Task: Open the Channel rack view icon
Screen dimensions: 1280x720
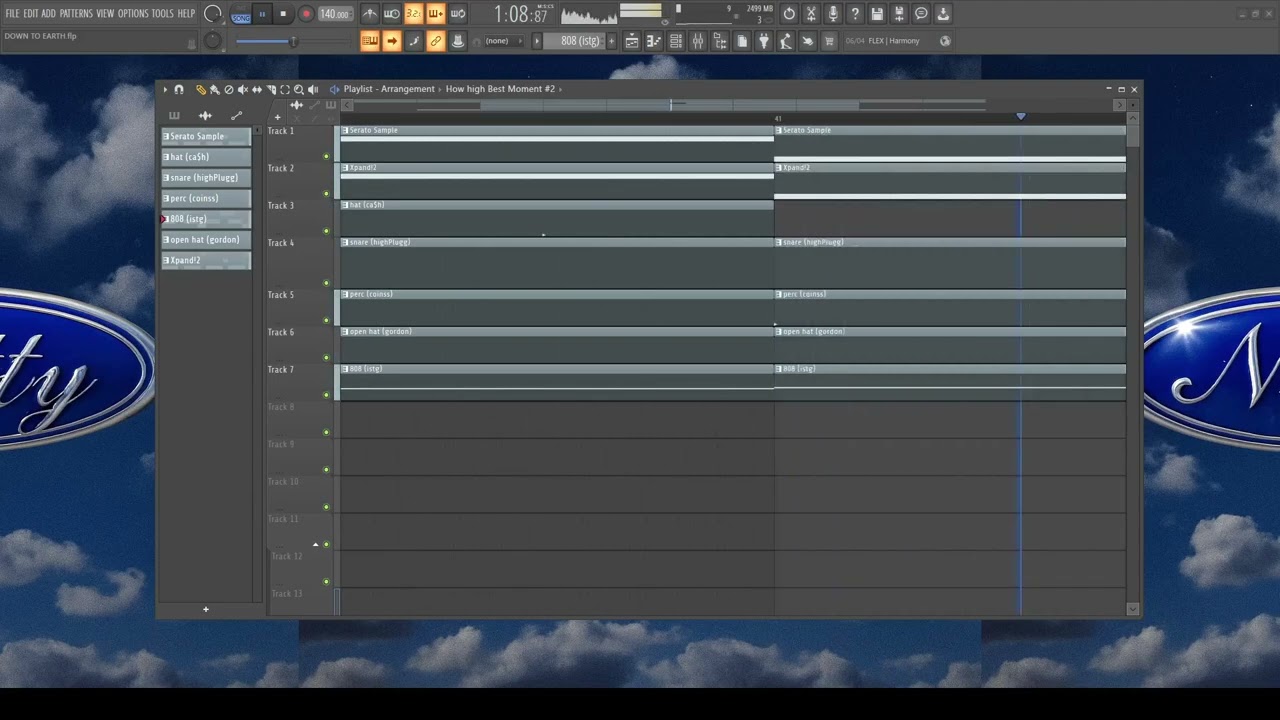Action: click(676, 41)
